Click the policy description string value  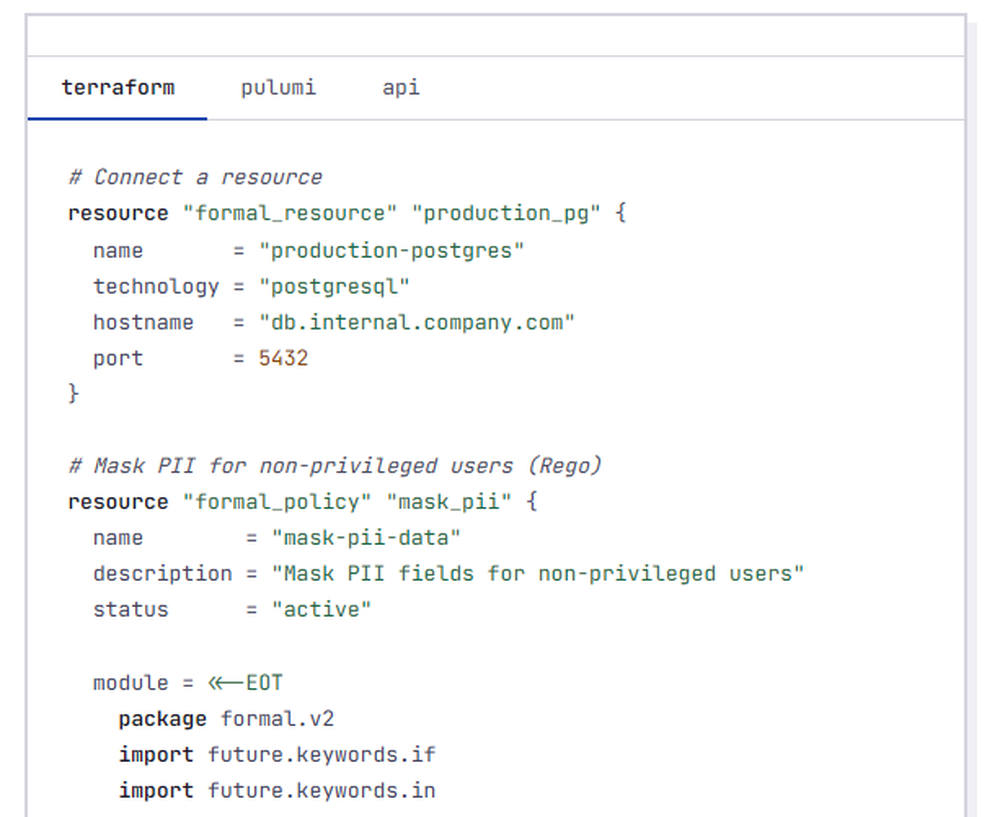tap(538, 573)
